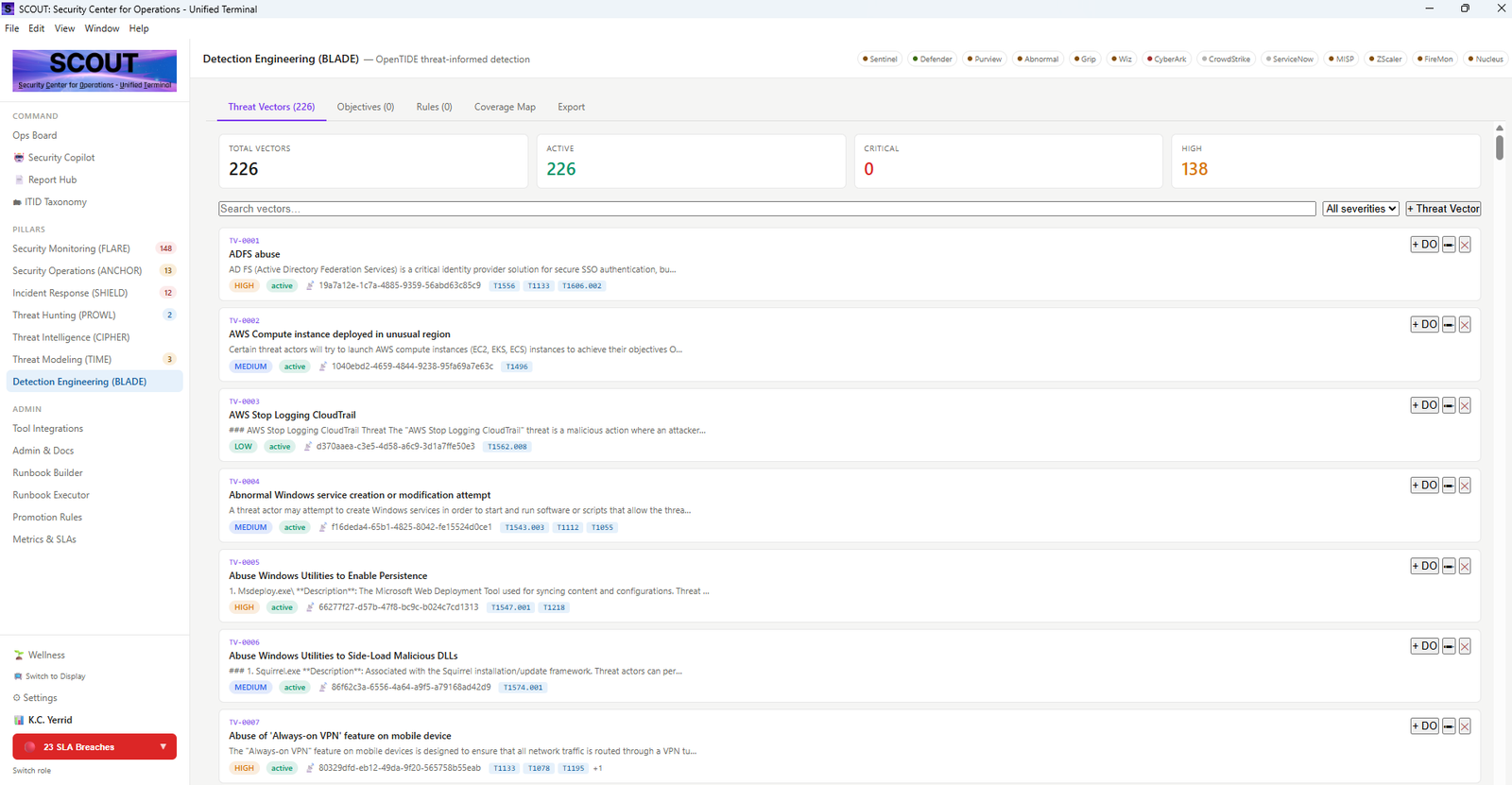Open the Wellness sprout icon item
Viewport: 1512px width, 785px height.
[x=19, y=655]
